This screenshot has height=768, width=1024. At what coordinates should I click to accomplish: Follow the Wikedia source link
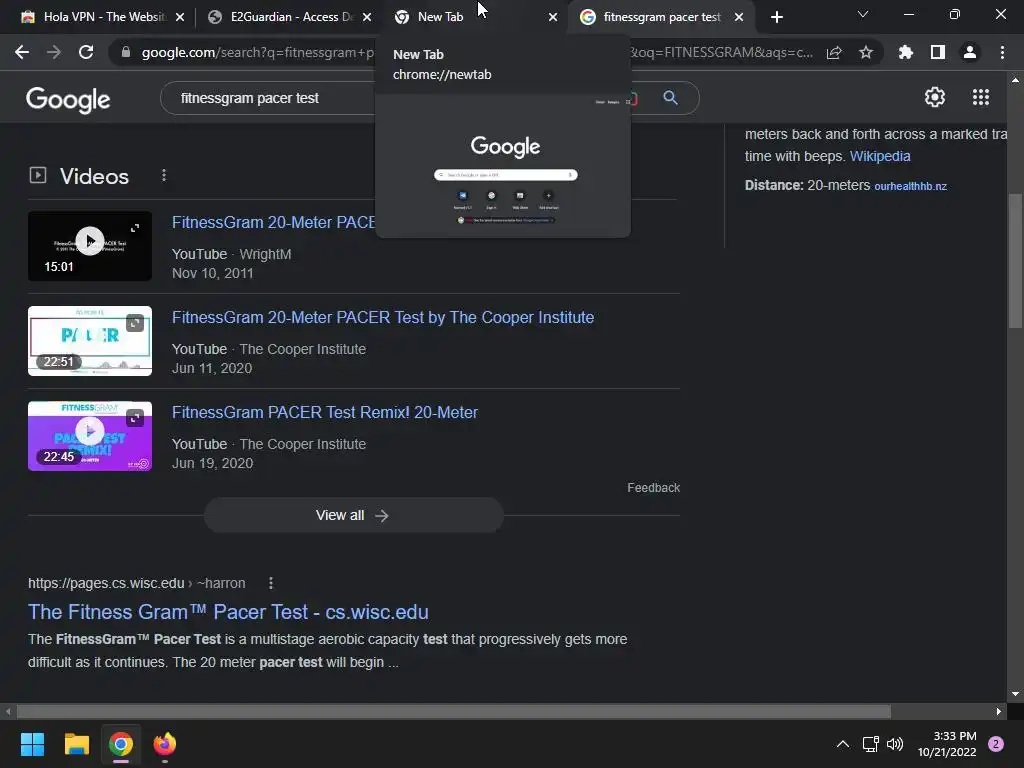pos(880,156)
